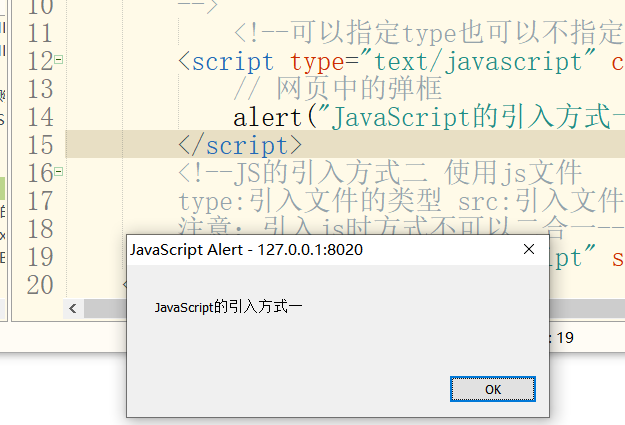Click line number 15 in the gutter
The height and width of the screenshot is (425, 625).
click(40, 145)
